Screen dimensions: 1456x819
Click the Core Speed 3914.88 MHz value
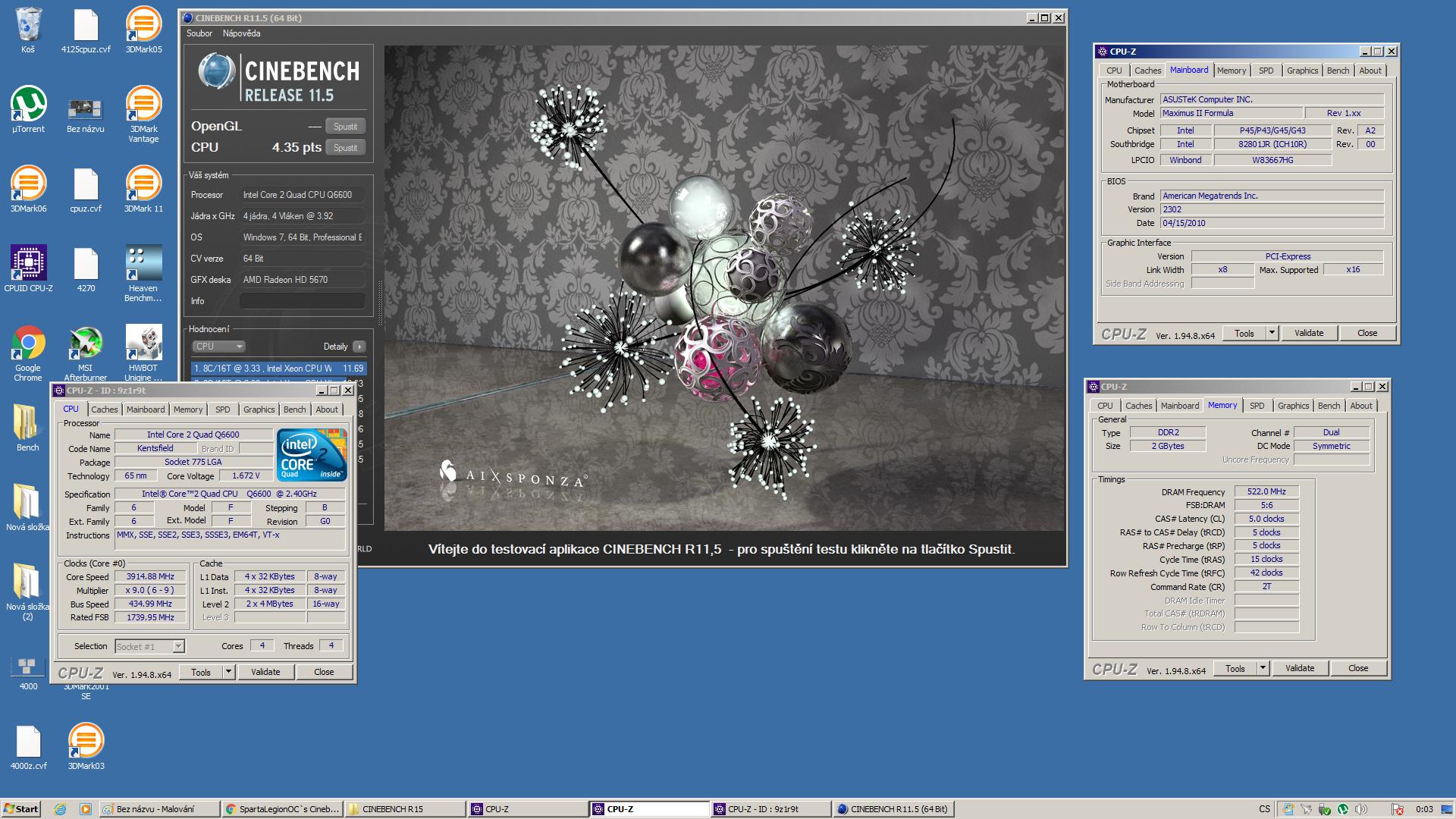pyautogui.click(x=150, y=576)
